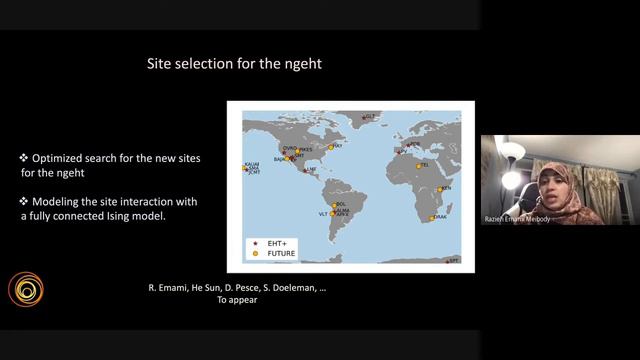Click the PDB star marker in Europe

tap(408, 145)
